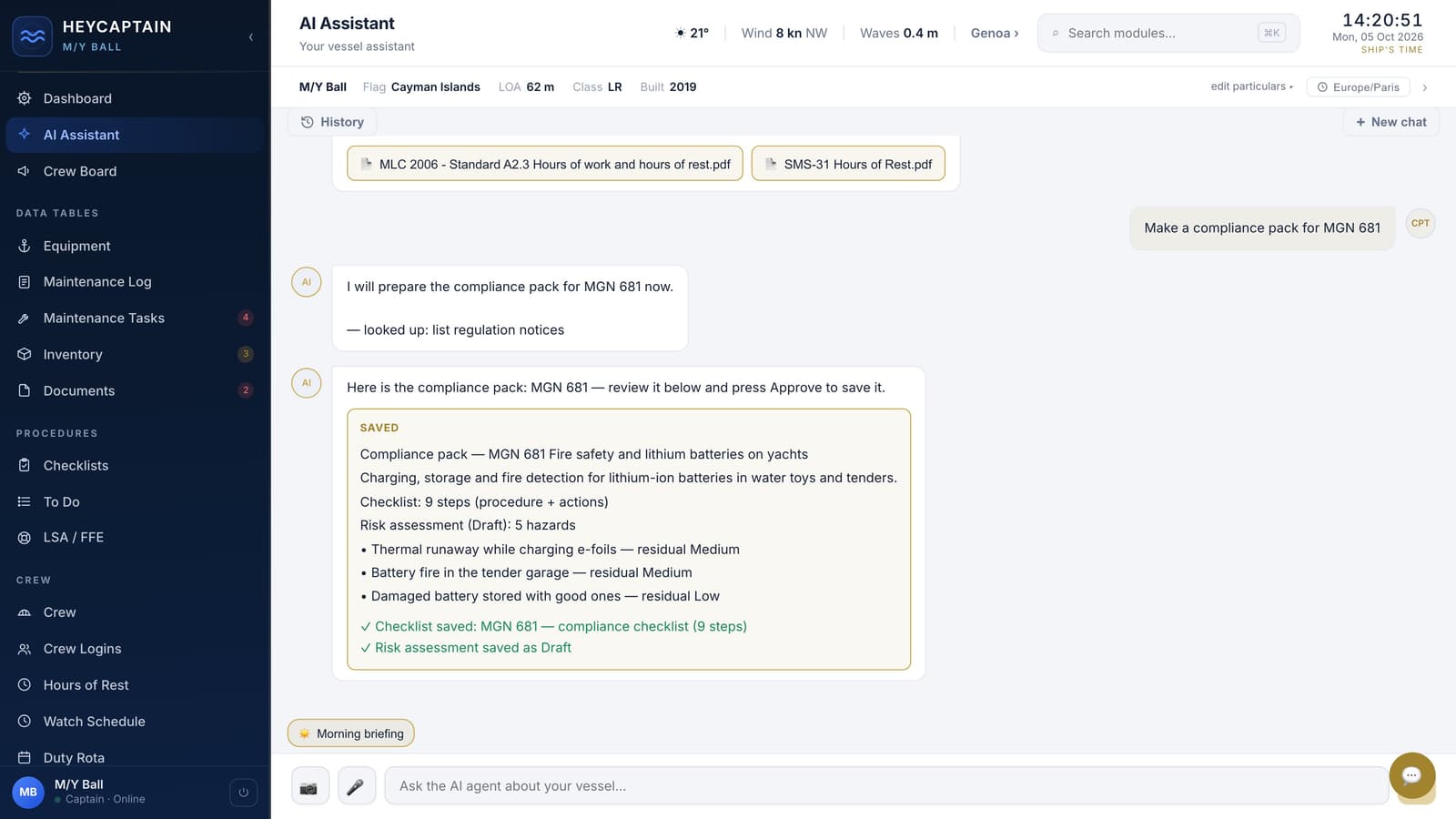This screenshot has height=819, width=1456.
Task: Click the MB user avatar
Action: point(28,793)
